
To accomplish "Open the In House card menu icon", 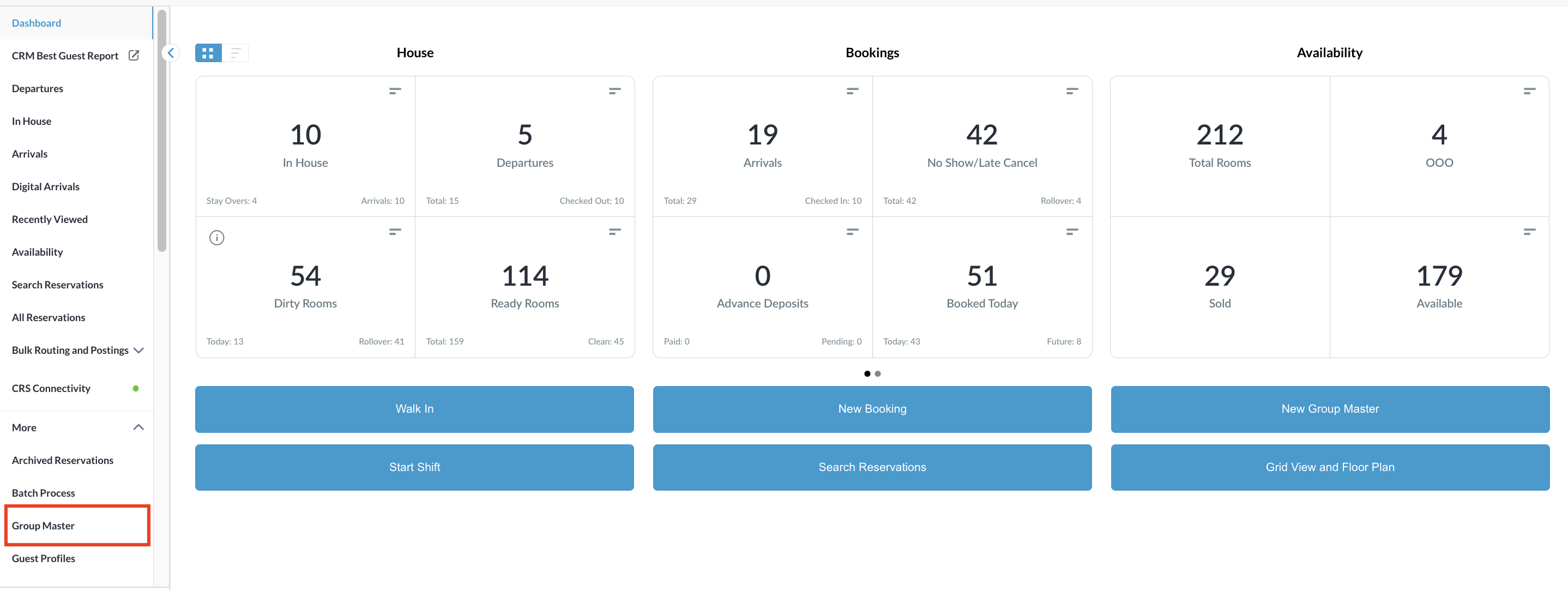I will coord(395,91).
